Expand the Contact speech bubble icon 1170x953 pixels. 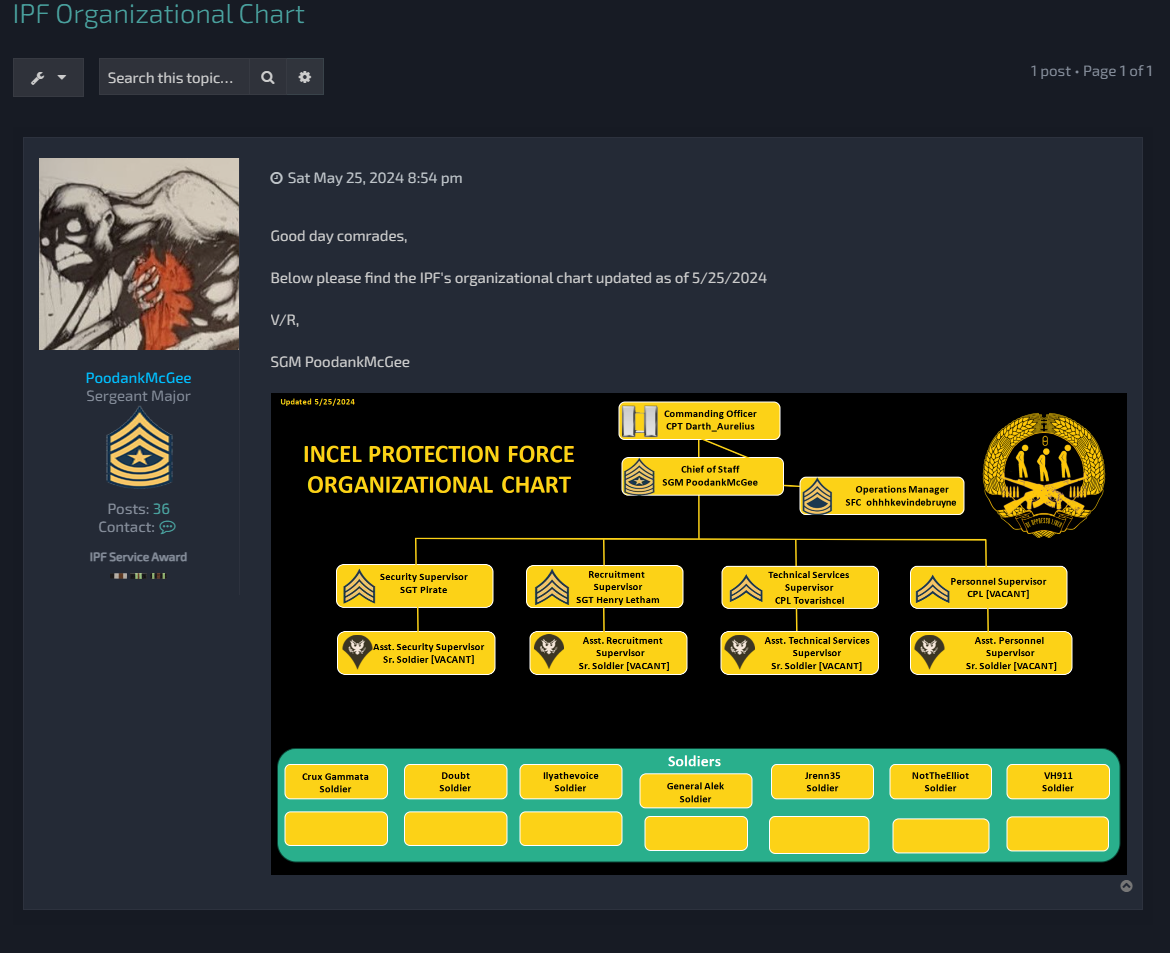(x=167, y=527)
